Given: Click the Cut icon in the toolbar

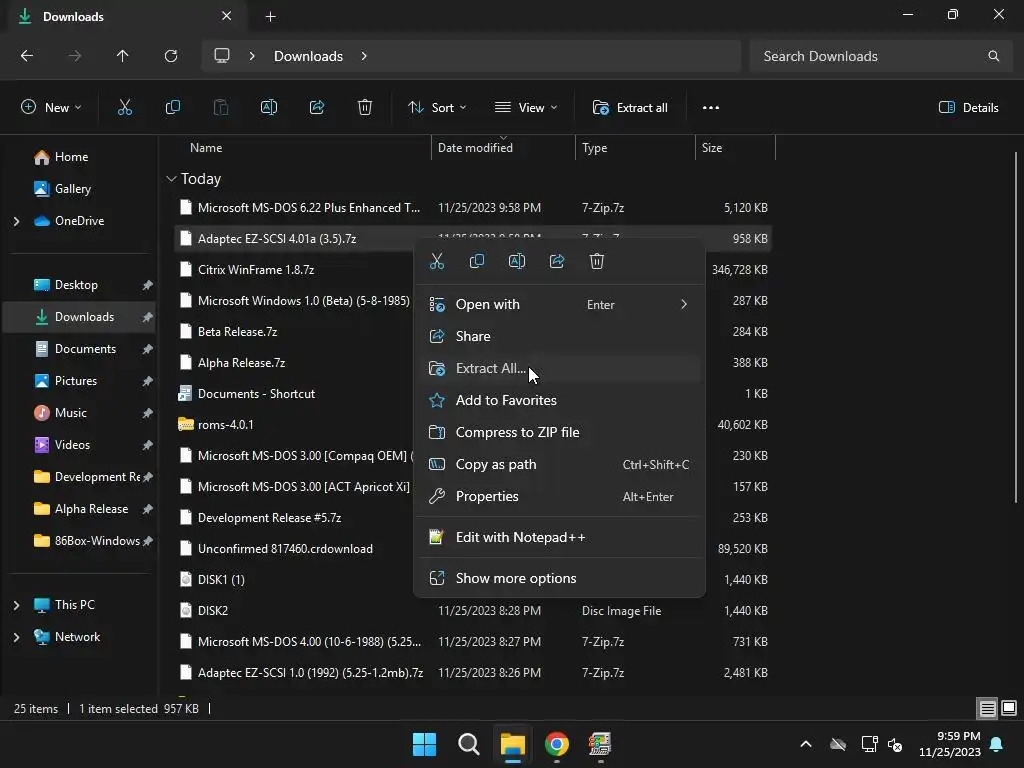Looking at the screenshot, I should tap(124, 108).
